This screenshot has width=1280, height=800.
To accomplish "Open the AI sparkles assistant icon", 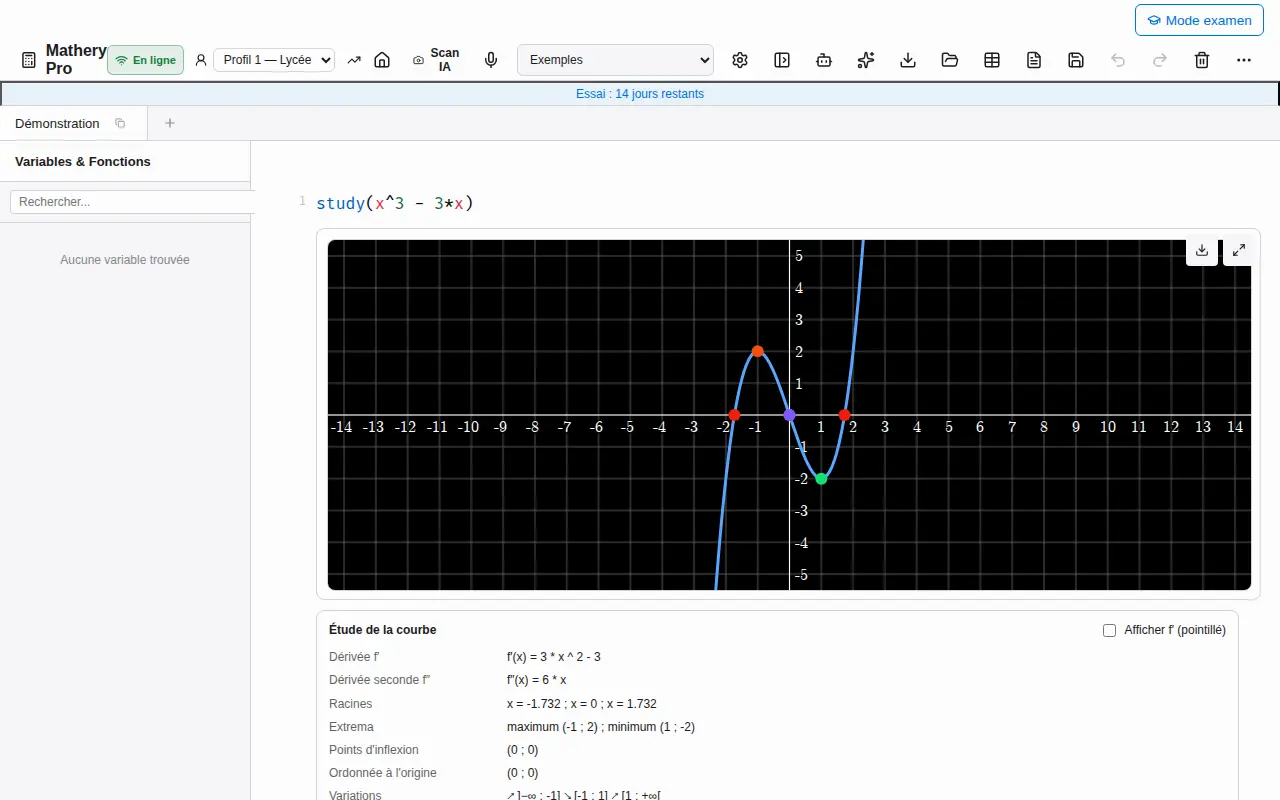I will pyautogui.click(x=866, y=60).
